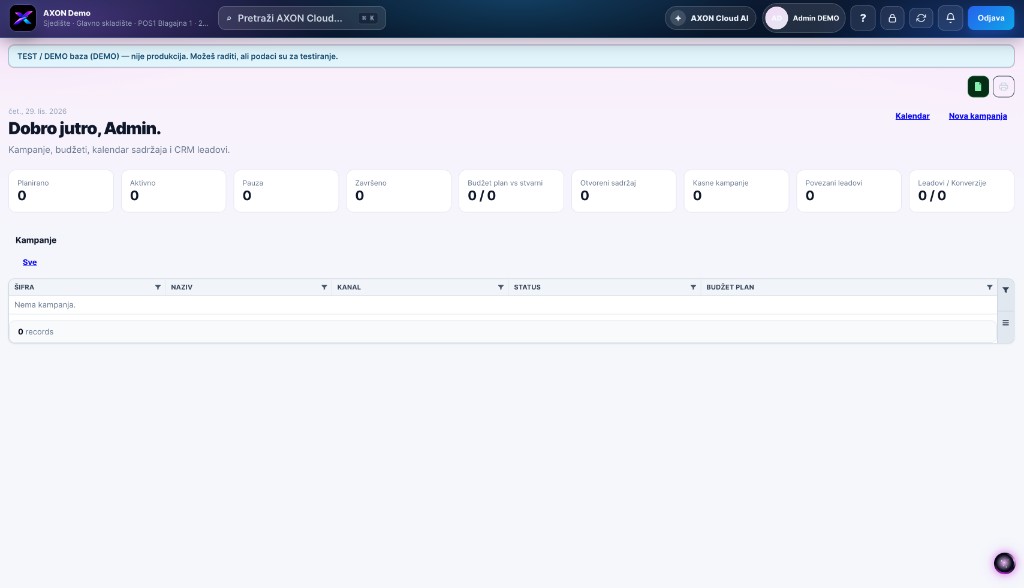Image resolution: width=1024 pixels, height=588 pixels.
Task: Click the 'Kampanje' section heading
Action: (x=36, y=240)
